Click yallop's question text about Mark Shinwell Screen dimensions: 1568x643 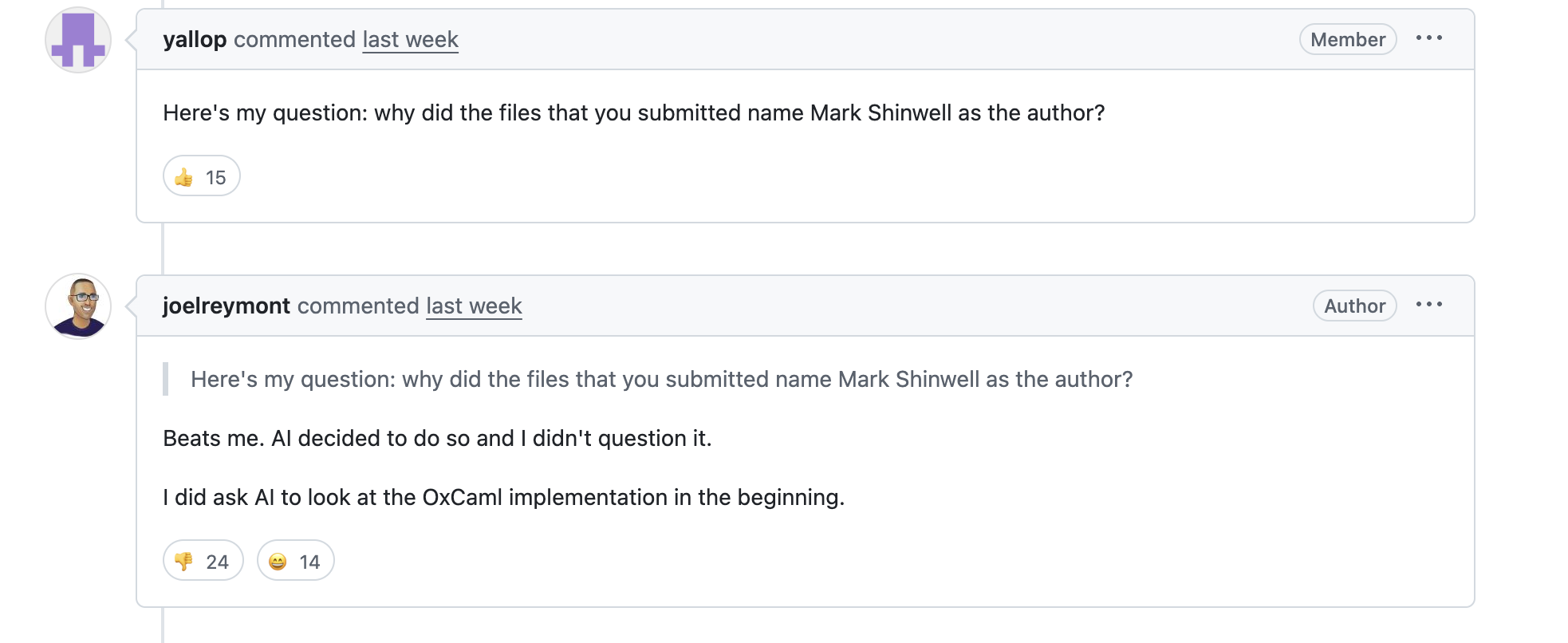click(633, 113)
